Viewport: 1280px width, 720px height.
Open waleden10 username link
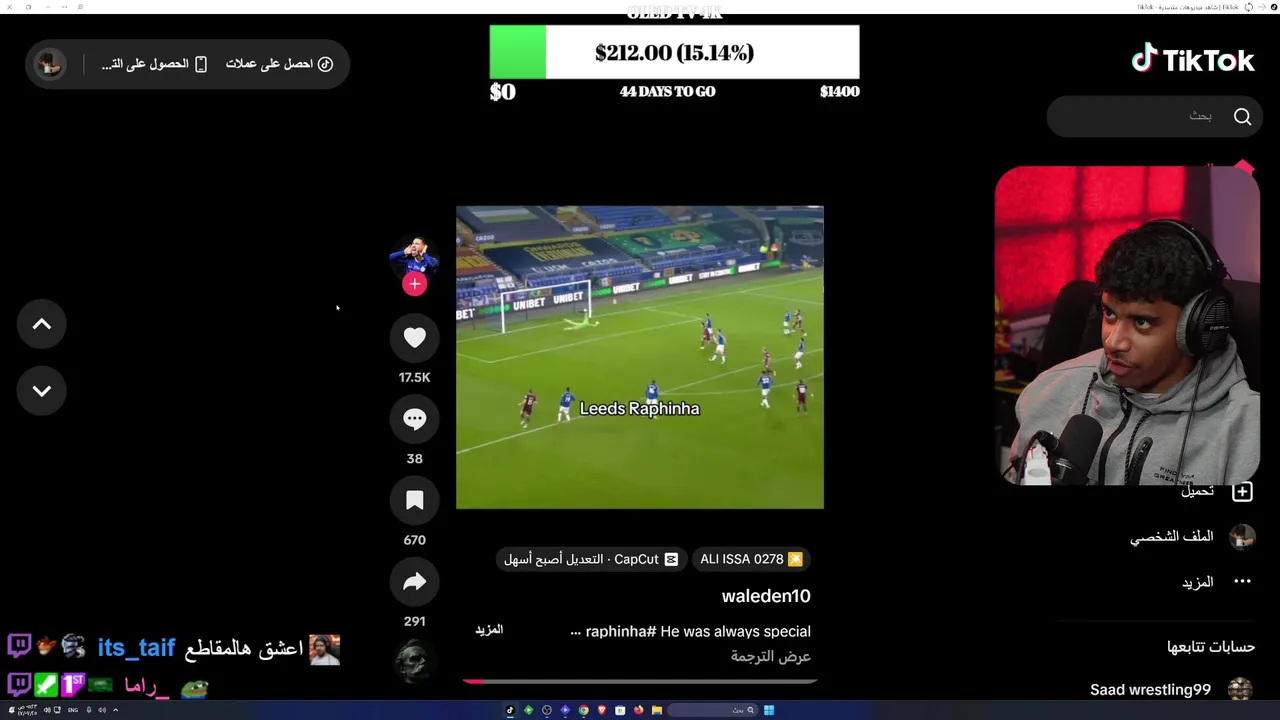pyautogui.click(x=766, y=596)
